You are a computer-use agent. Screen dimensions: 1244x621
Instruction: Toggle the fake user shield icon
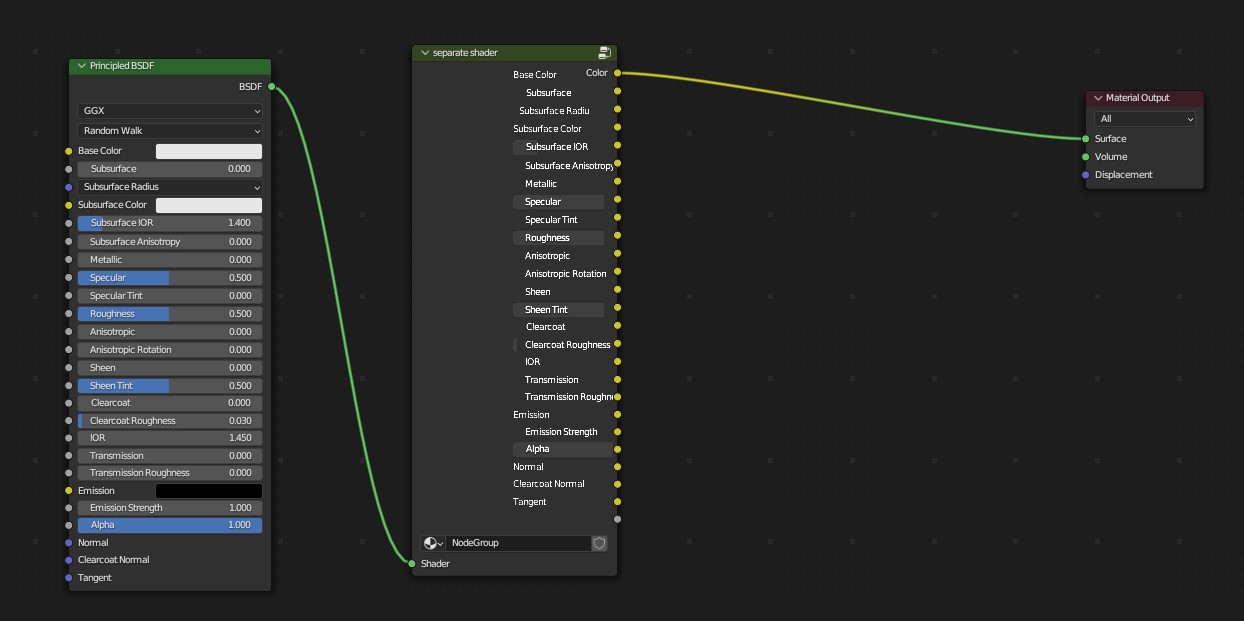tap(599, 543)
